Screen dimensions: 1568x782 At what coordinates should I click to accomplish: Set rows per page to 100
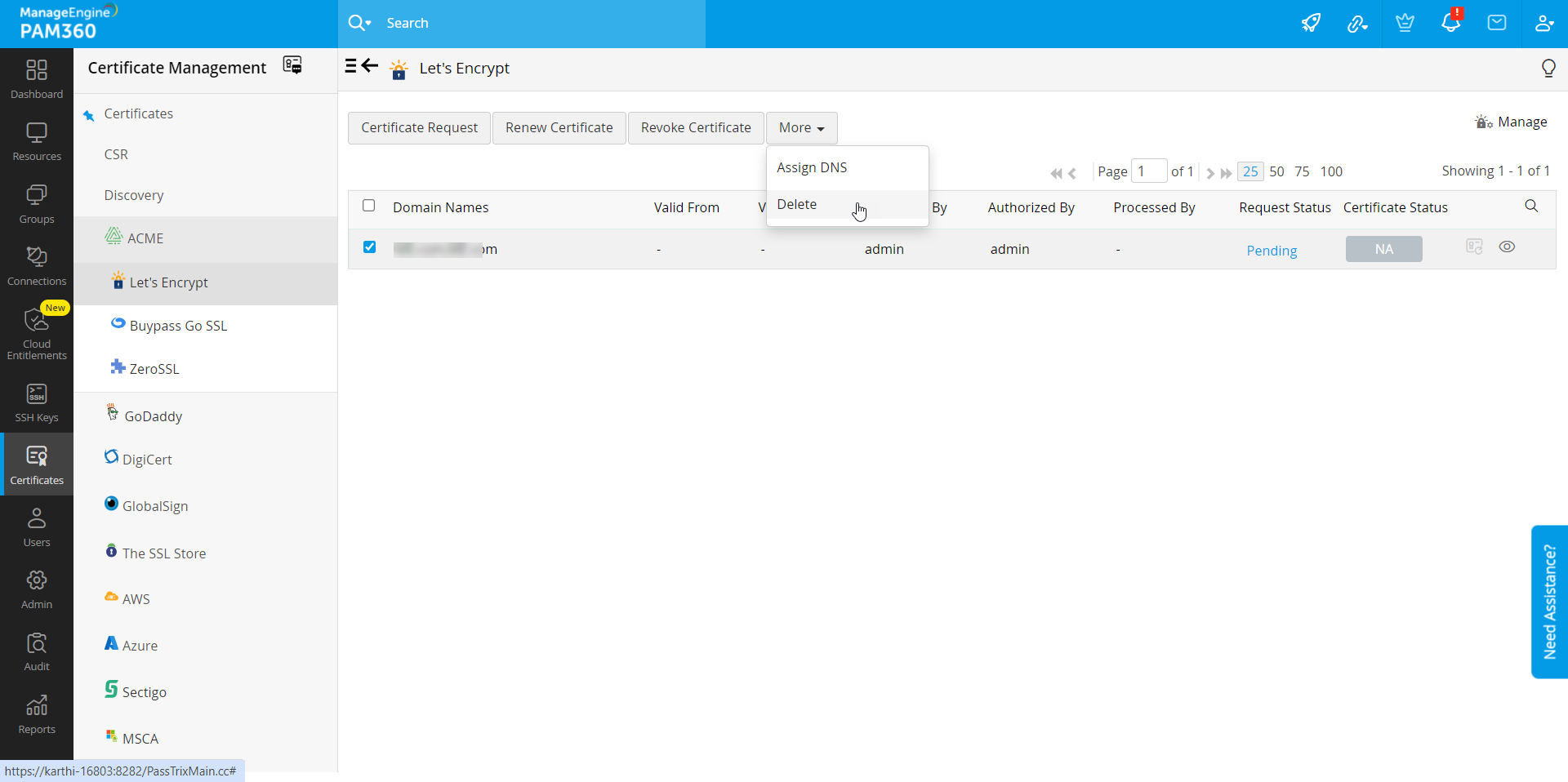[x=1331, y=171]
